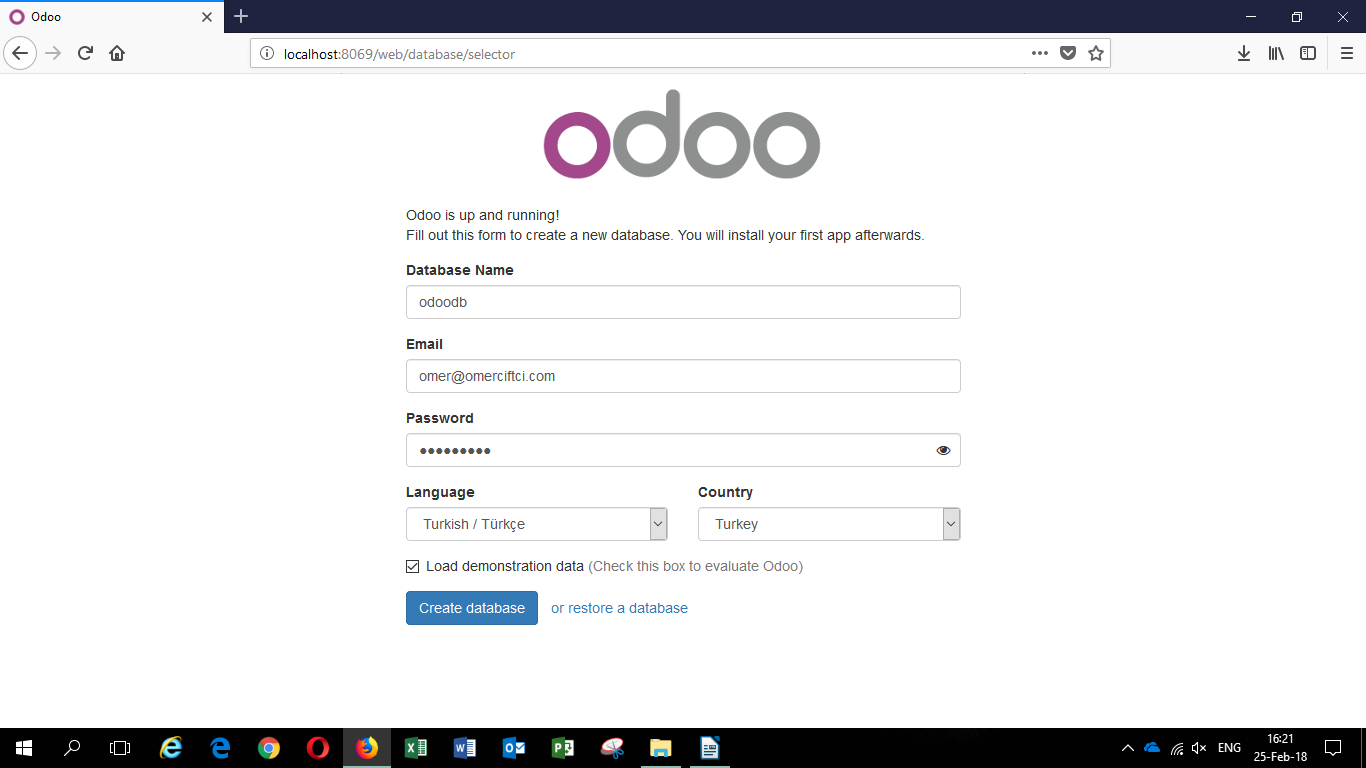Bookmark this page with the star icon
The width and height of the screenshot is (1366, 768).
[1096, 54]
